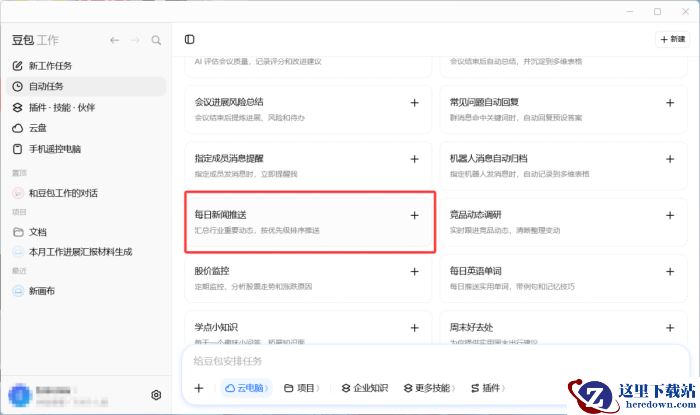
Task: Click the 股价监控 card title
Action: click(x=212, y=271)
